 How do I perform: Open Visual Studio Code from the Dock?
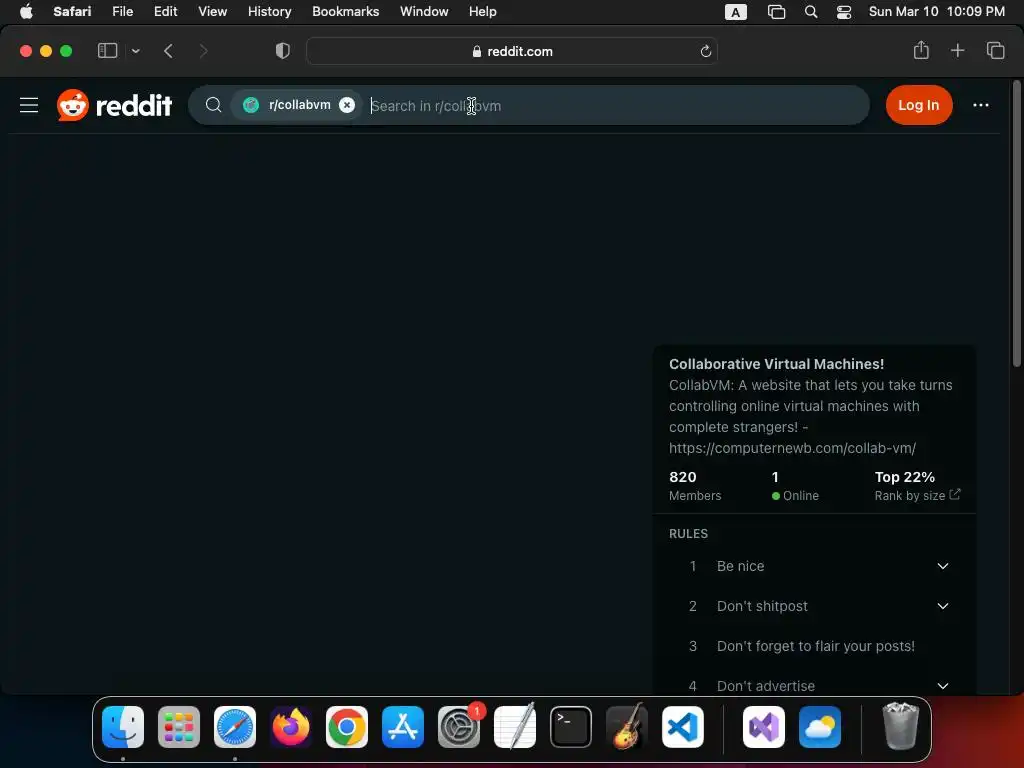(x=682, y=727)
